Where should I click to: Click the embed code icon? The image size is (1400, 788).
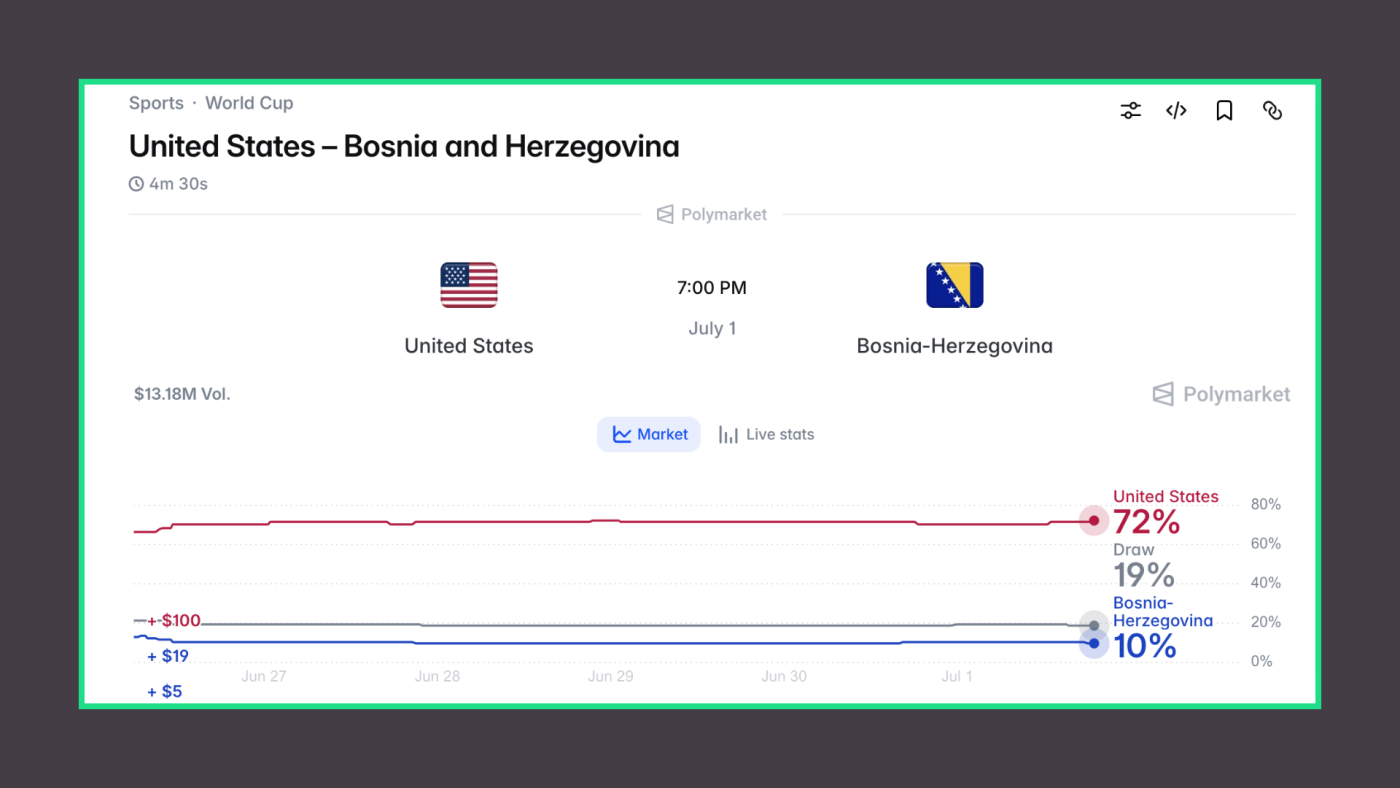[1177, 111]
